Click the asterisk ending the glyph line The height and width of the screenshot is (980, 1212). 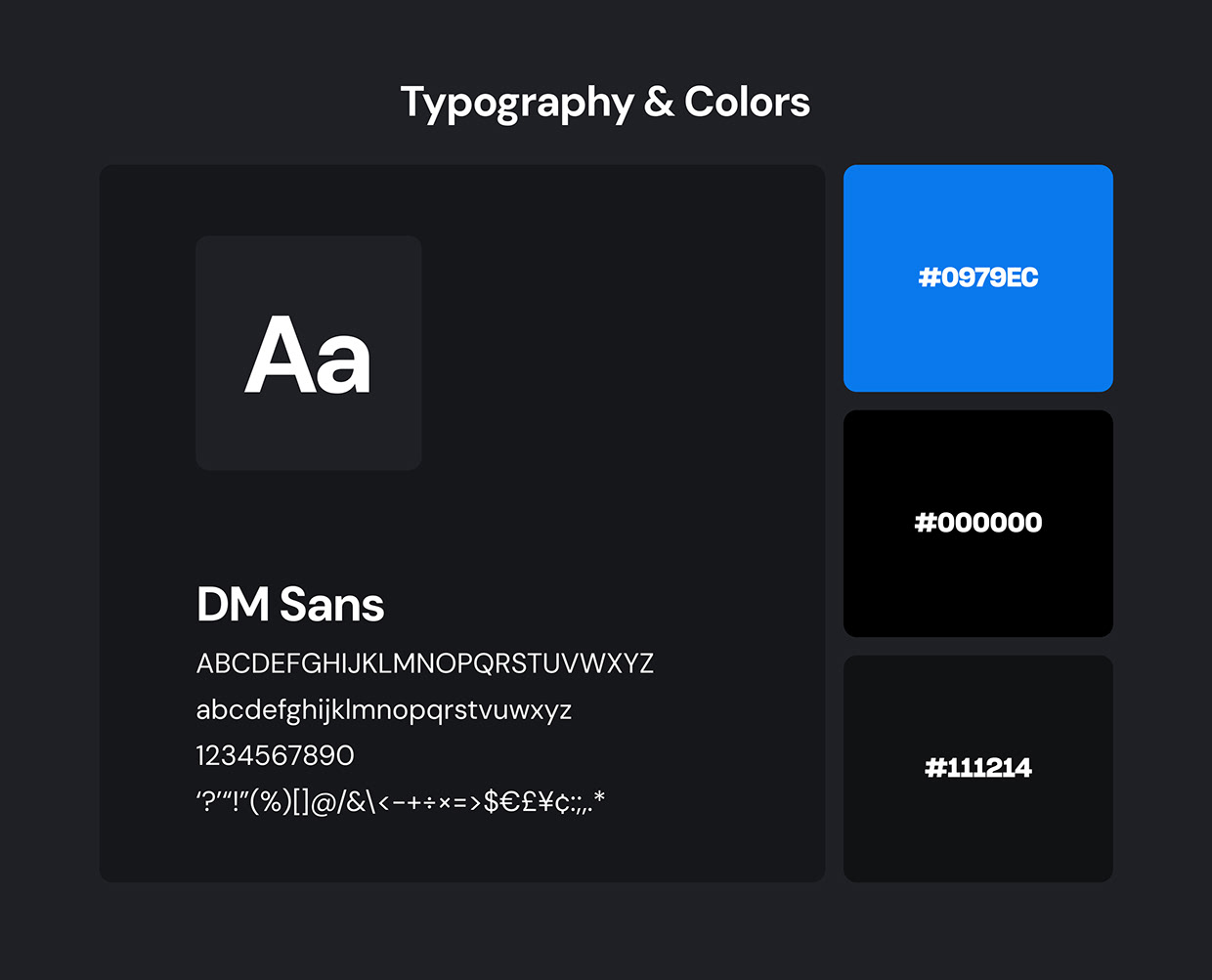599,798
